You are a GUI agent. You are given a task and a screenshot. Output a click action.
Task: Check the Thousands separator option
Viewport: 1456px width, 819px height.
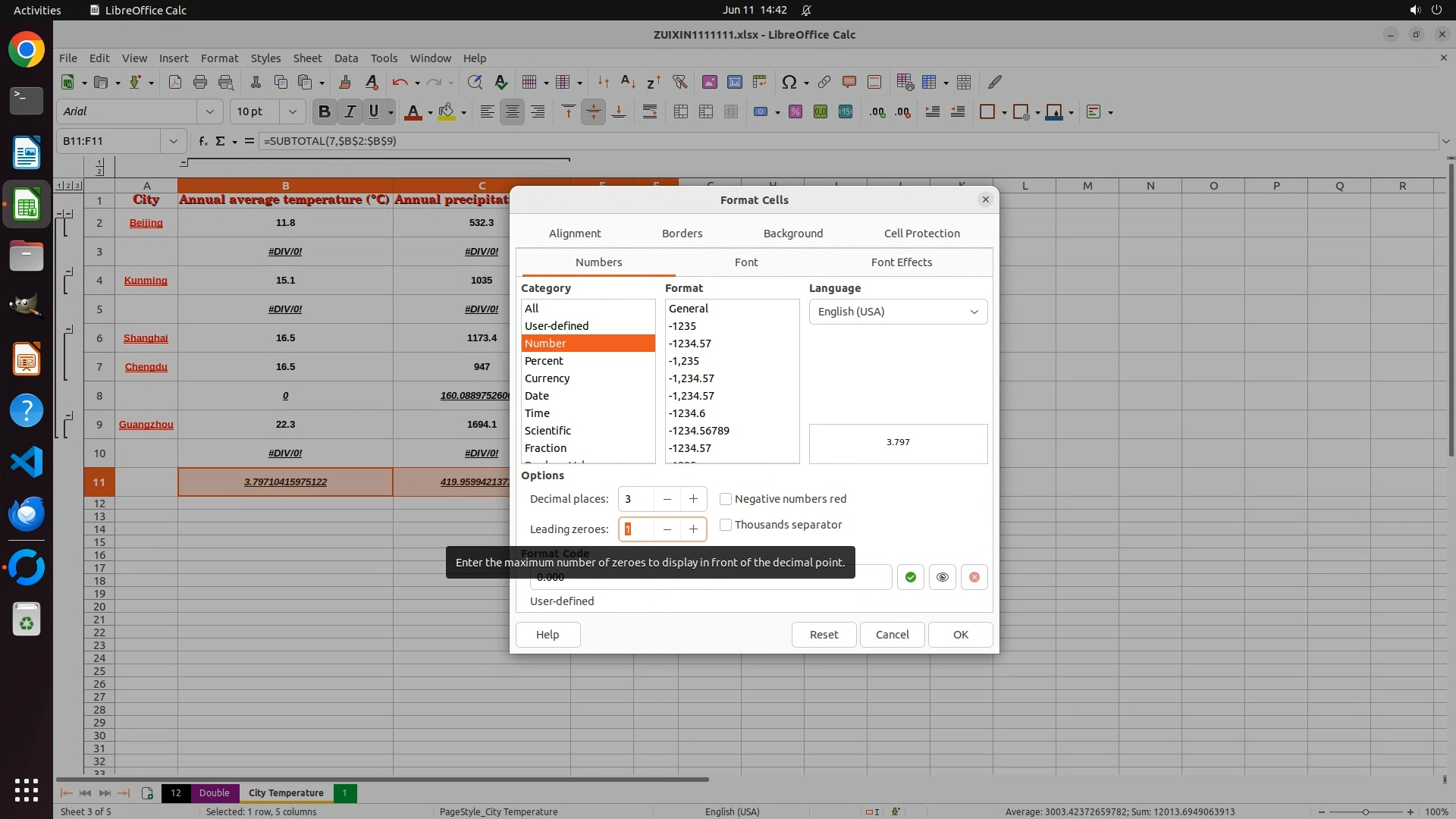click(x=726, y=525)
